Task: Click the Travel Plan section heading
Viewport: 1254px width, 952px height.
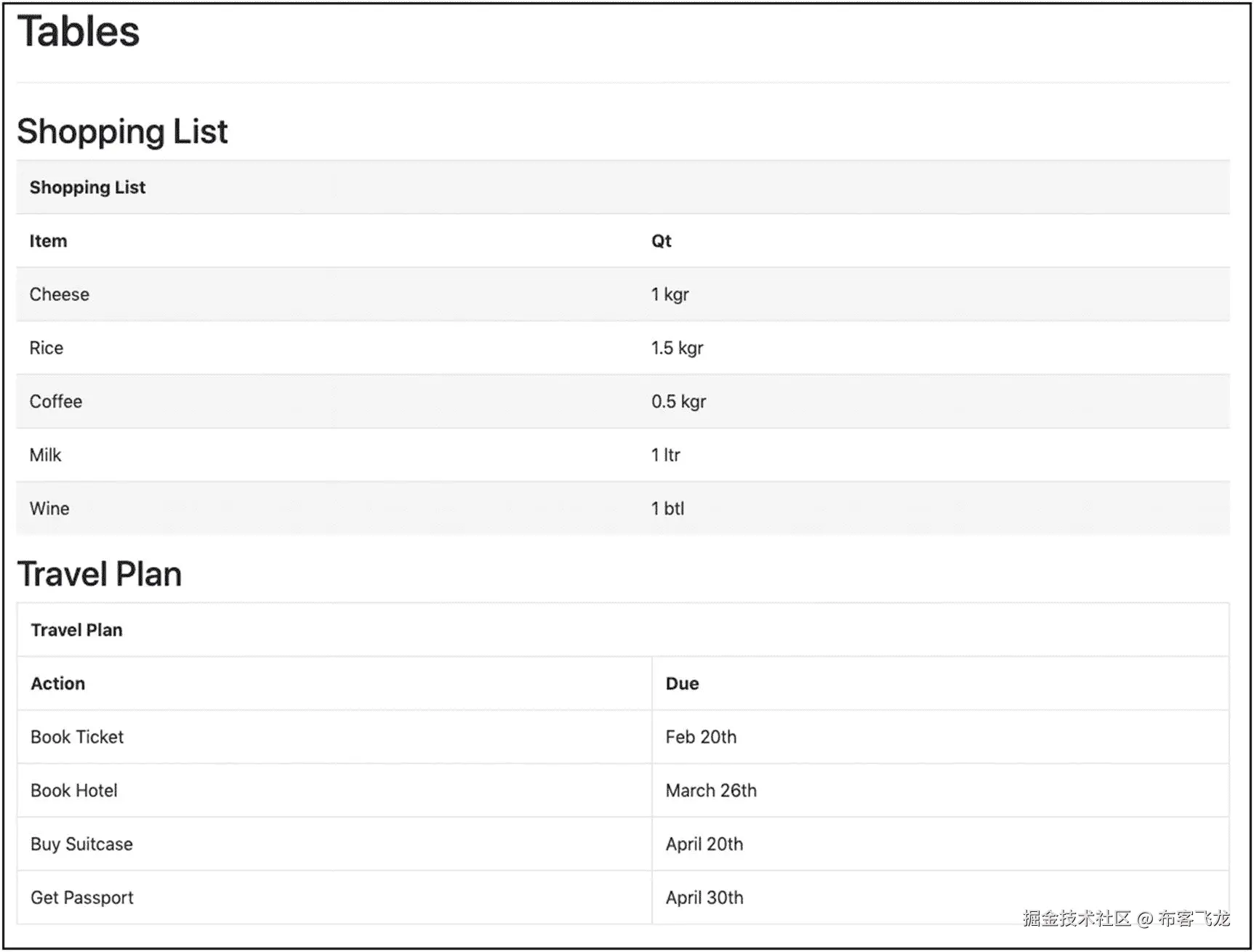Action: pyautogui.click(x=100, y=574)
